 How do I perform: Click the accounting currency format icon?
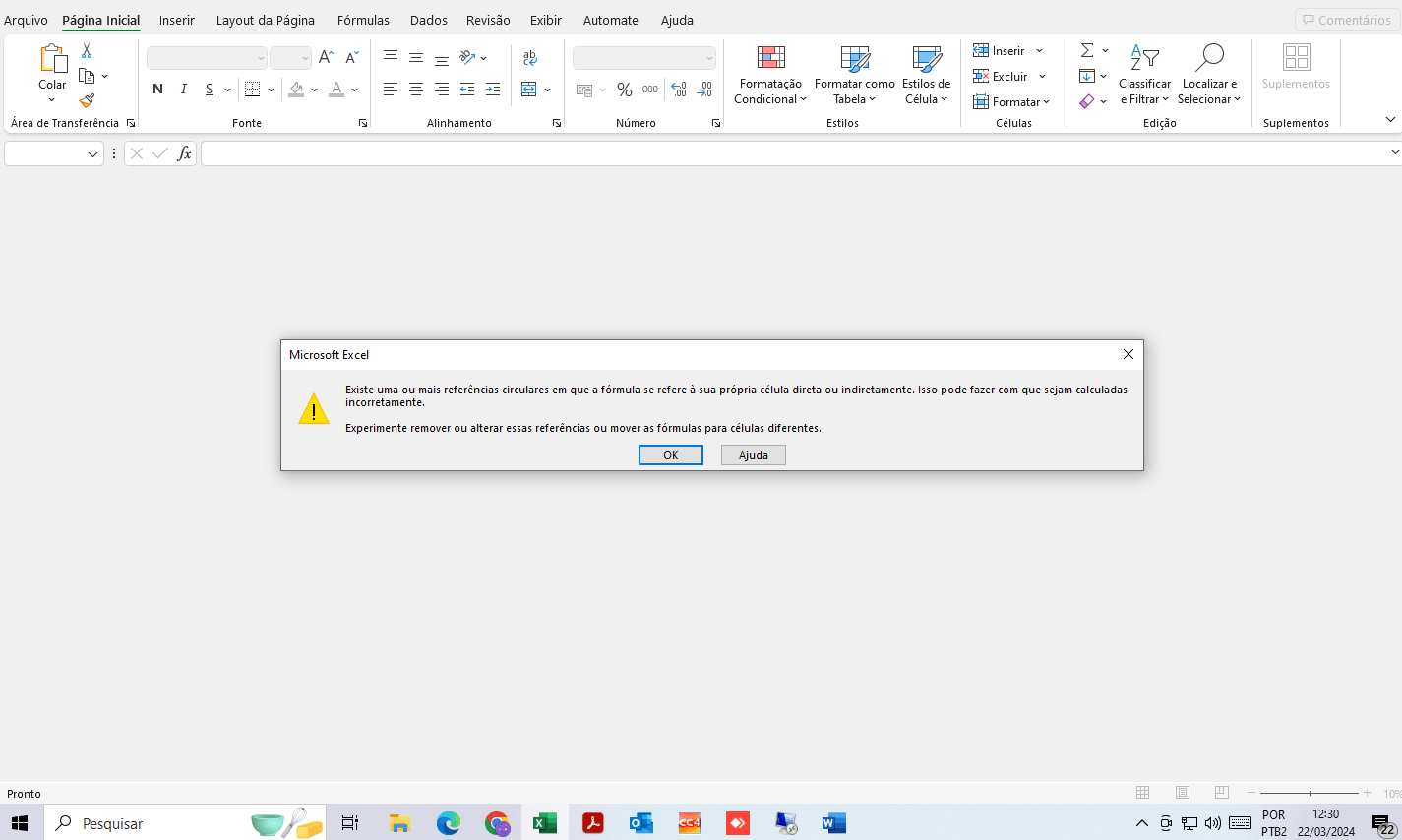[x=584, y=90]
